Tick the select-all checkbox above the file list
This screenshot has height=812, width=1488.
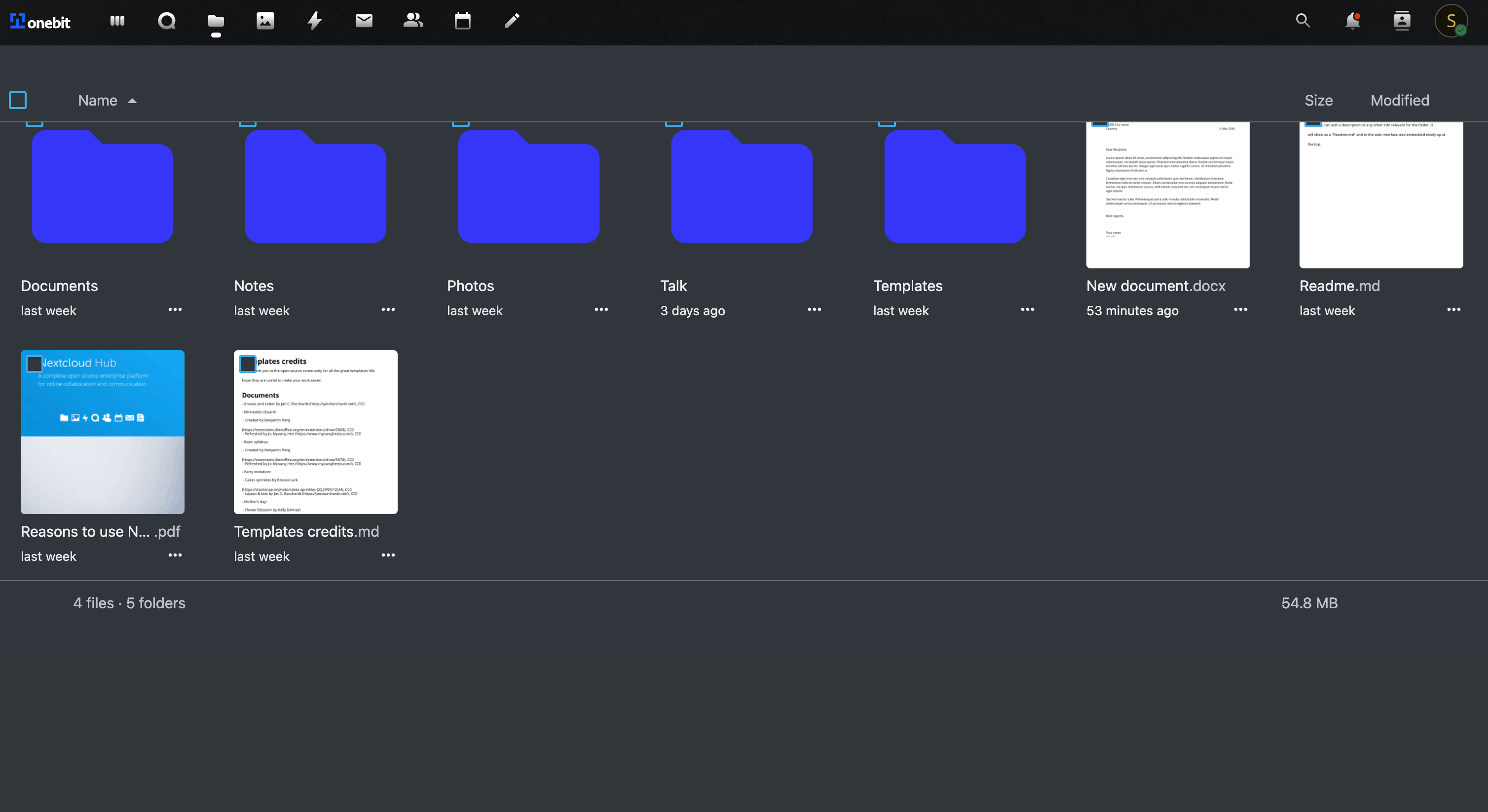point(17,100)
